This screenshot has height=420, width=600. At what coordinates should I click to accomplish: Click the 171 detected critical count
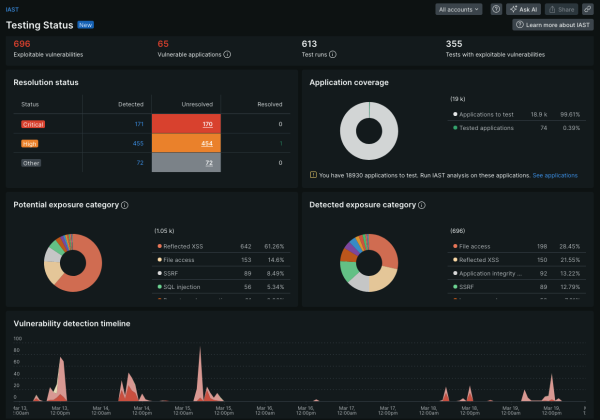click(x=139, y=124)
